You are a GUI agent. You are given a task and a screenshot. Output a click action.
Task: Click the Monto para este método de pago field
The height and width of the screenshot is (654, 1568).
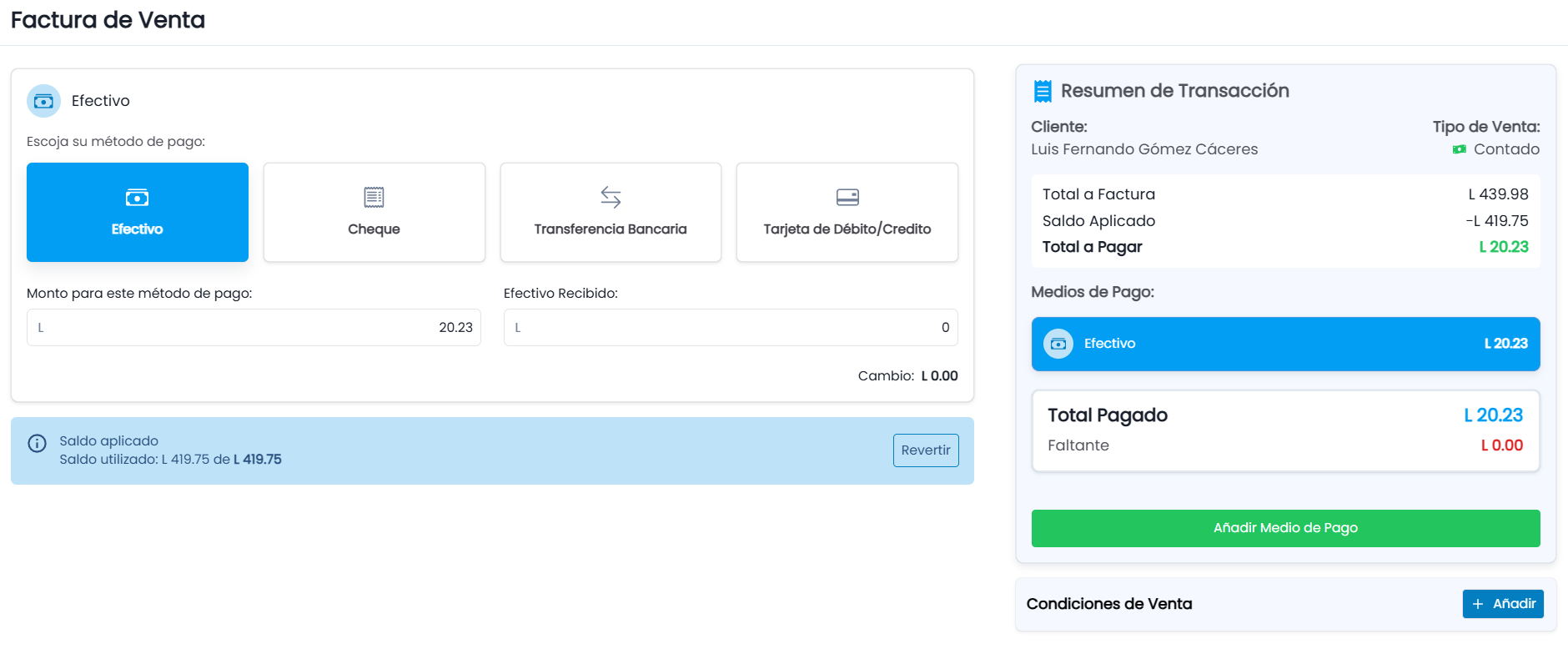(254, 328)
